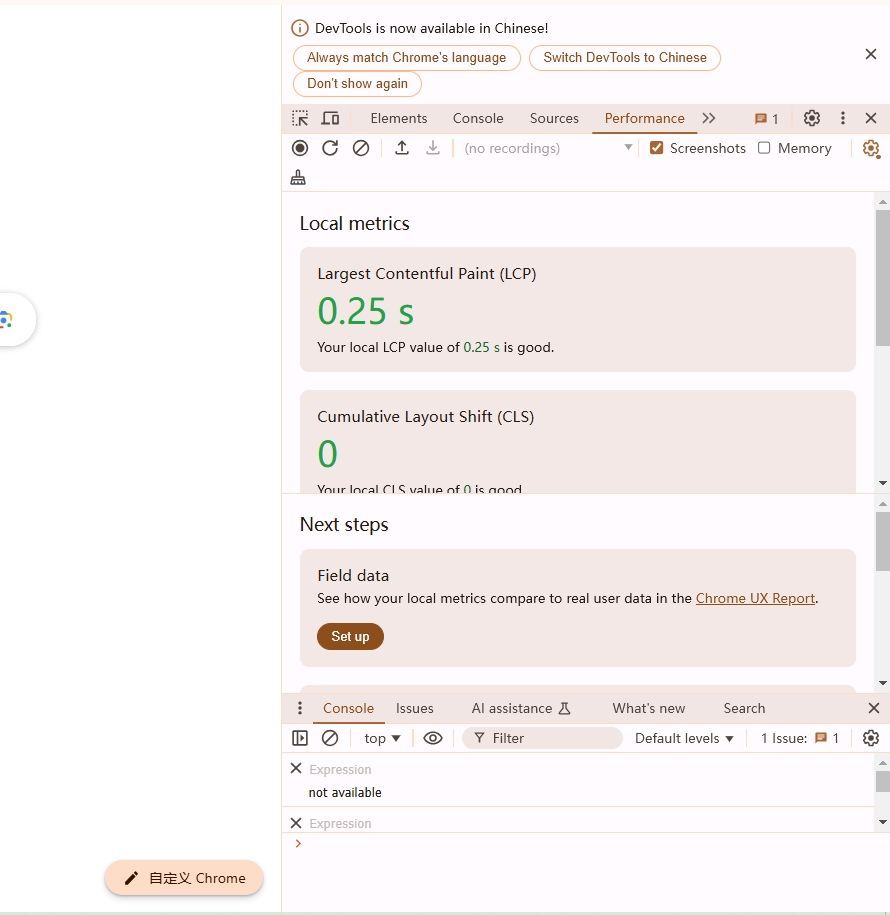Open DevTools settings gear icon
Image resolution: width=890 pixels, height=915 pixels.
click(812, 118)
